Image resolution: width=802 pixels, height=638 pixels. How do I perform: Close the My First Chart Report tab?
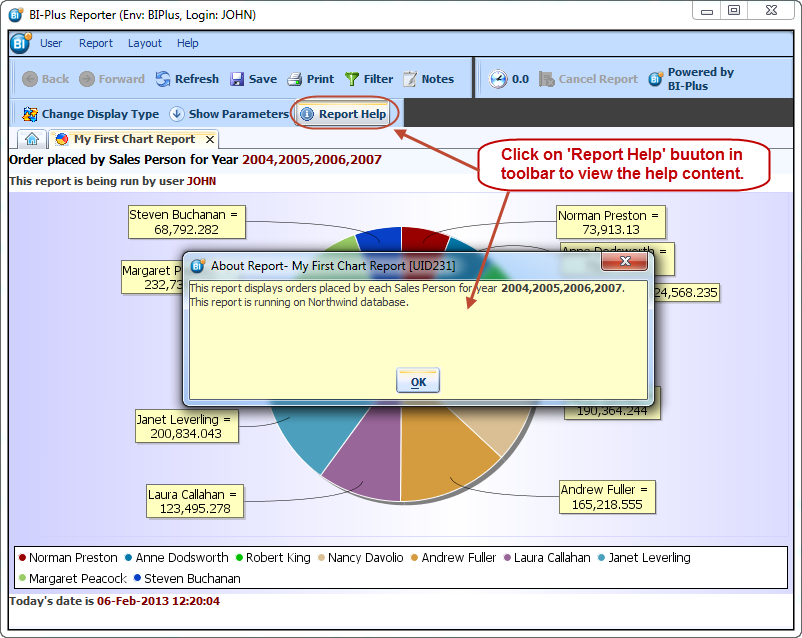coord(210,140)
